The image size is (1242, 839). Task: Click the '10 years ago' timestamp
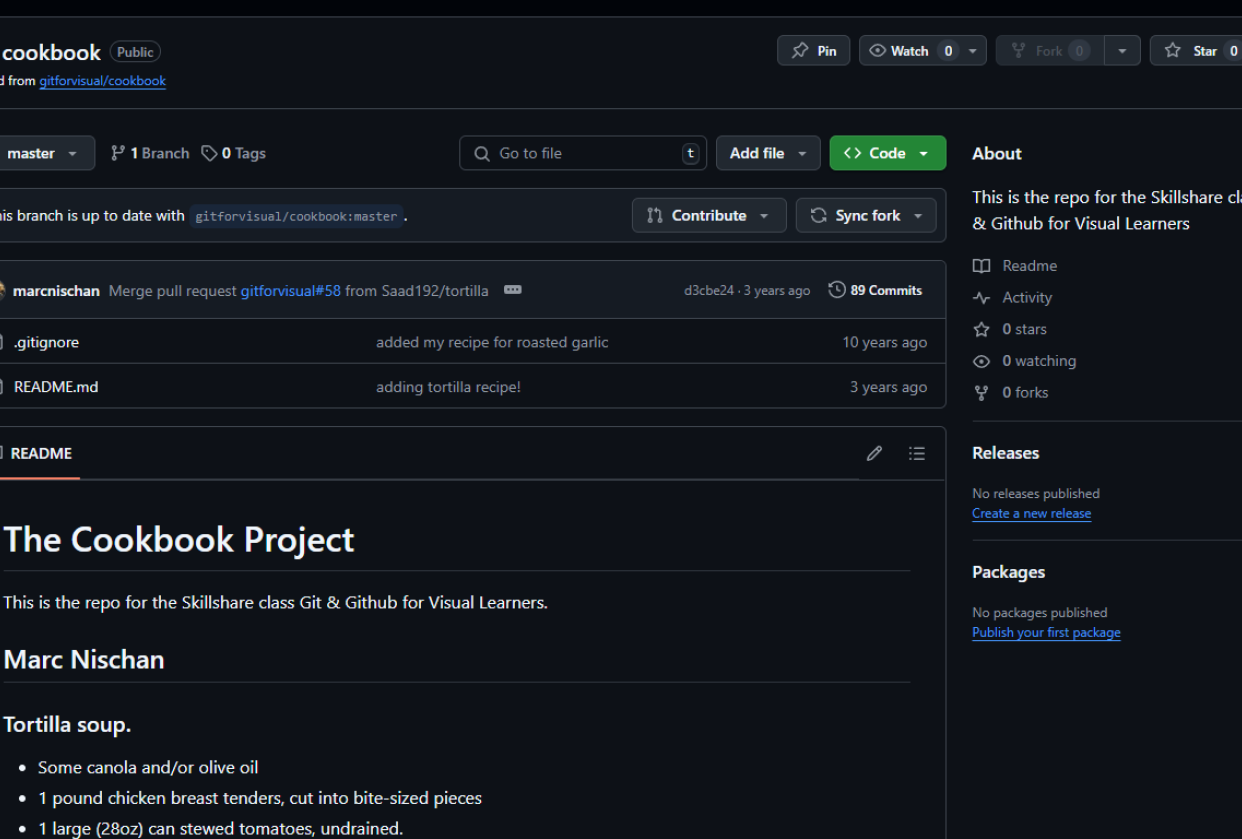click(x=884, y=342)
